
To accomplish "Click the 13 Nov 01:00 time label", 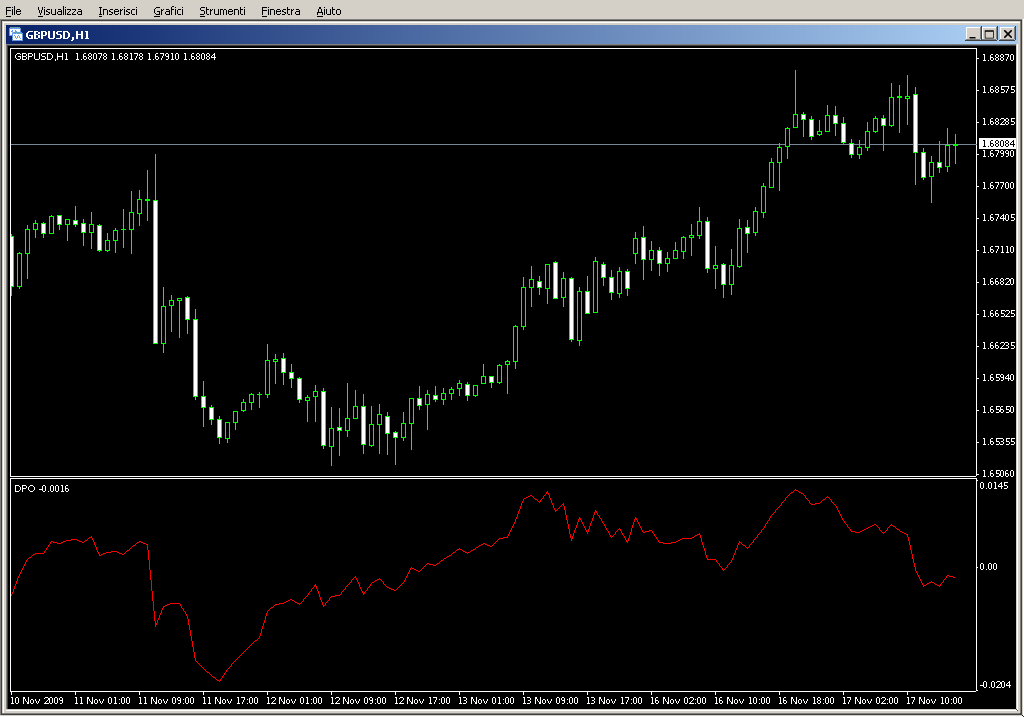I will (486, 701).
